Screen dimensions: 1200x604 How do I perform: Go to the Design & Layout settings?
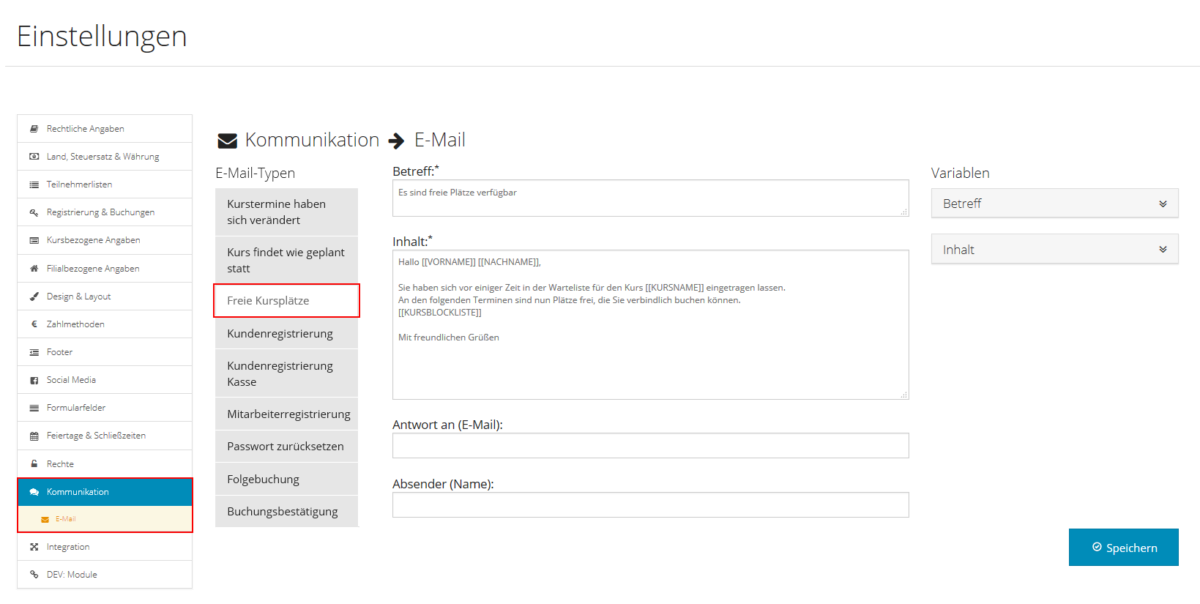click(105, 297)
